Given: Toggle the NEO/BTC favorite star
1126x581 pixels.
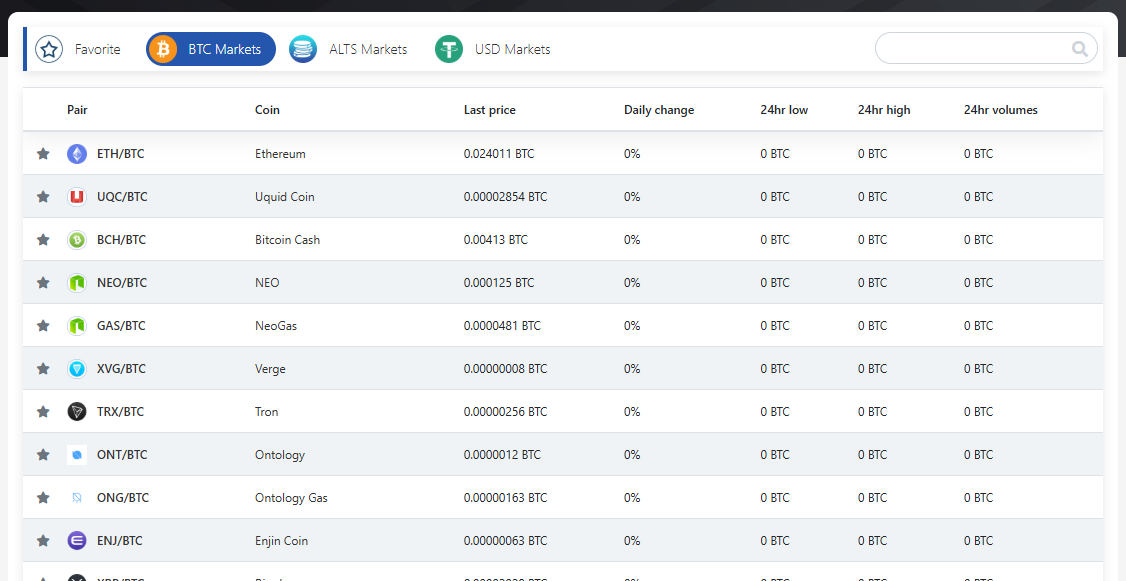Looking at the screenshot, I should [x=43, y=283].
